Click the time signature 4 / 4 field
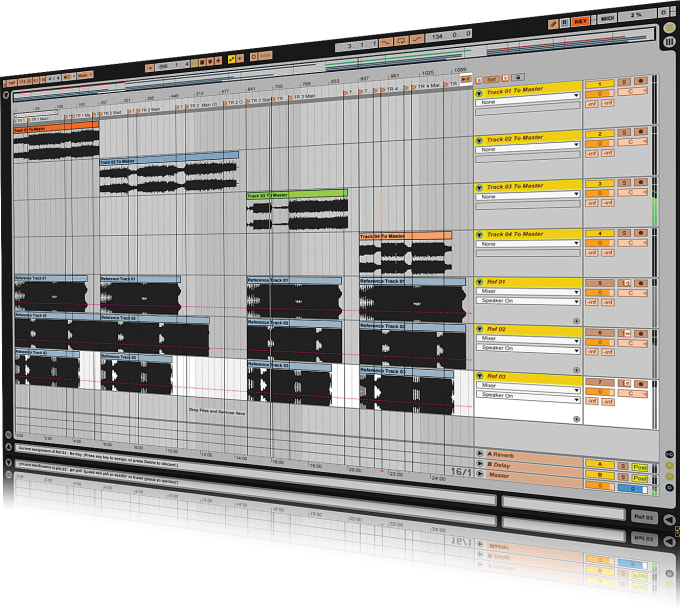This screenshot has height=609, width=680. click(53, 79)
